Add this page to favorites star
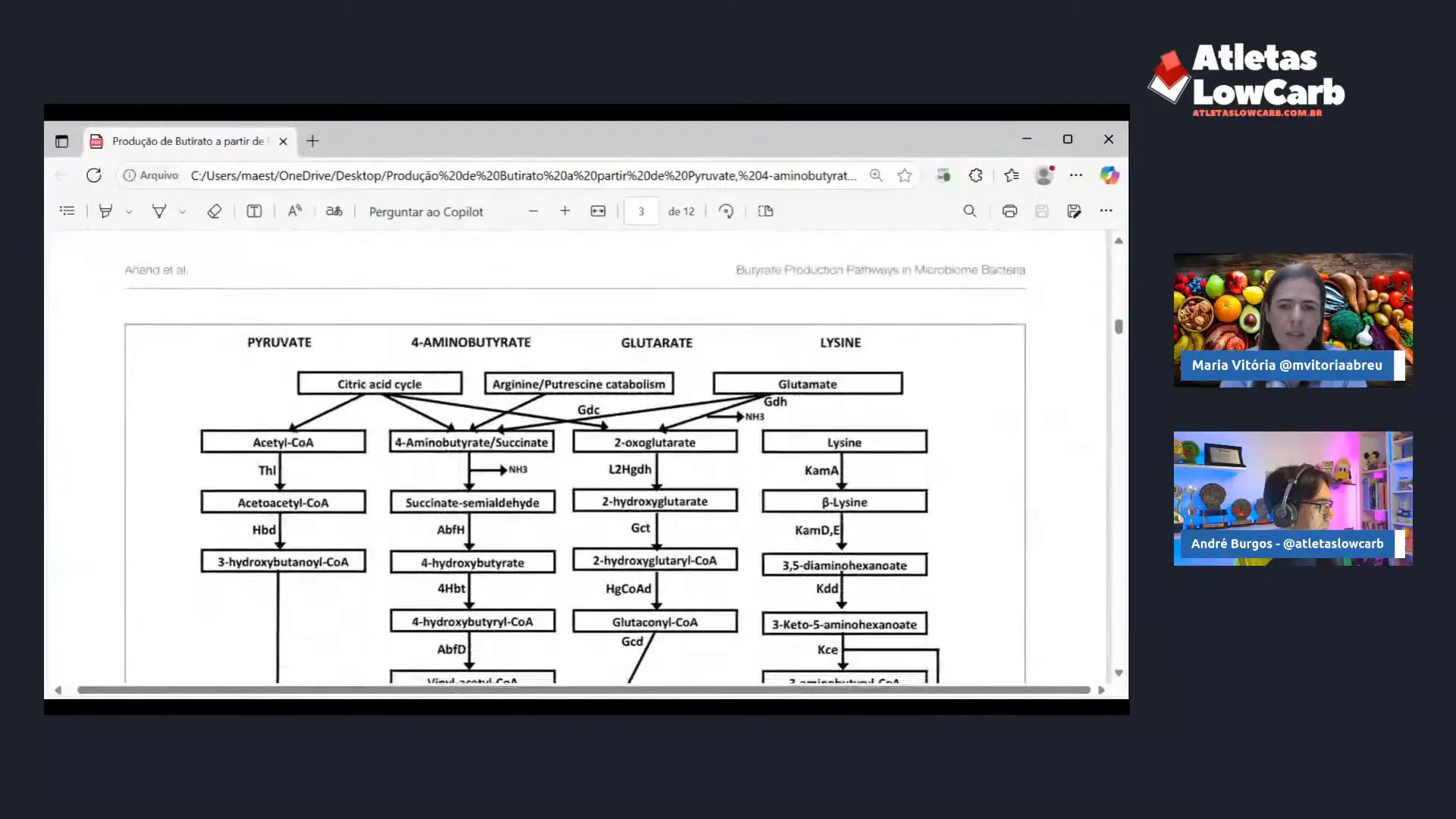This screenshot has height=819, width=1456. click(x=905, y=176)
